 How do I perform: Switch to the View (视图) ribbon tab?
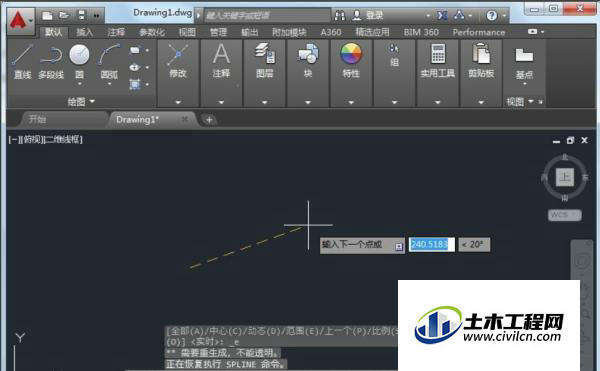(187, 33)
